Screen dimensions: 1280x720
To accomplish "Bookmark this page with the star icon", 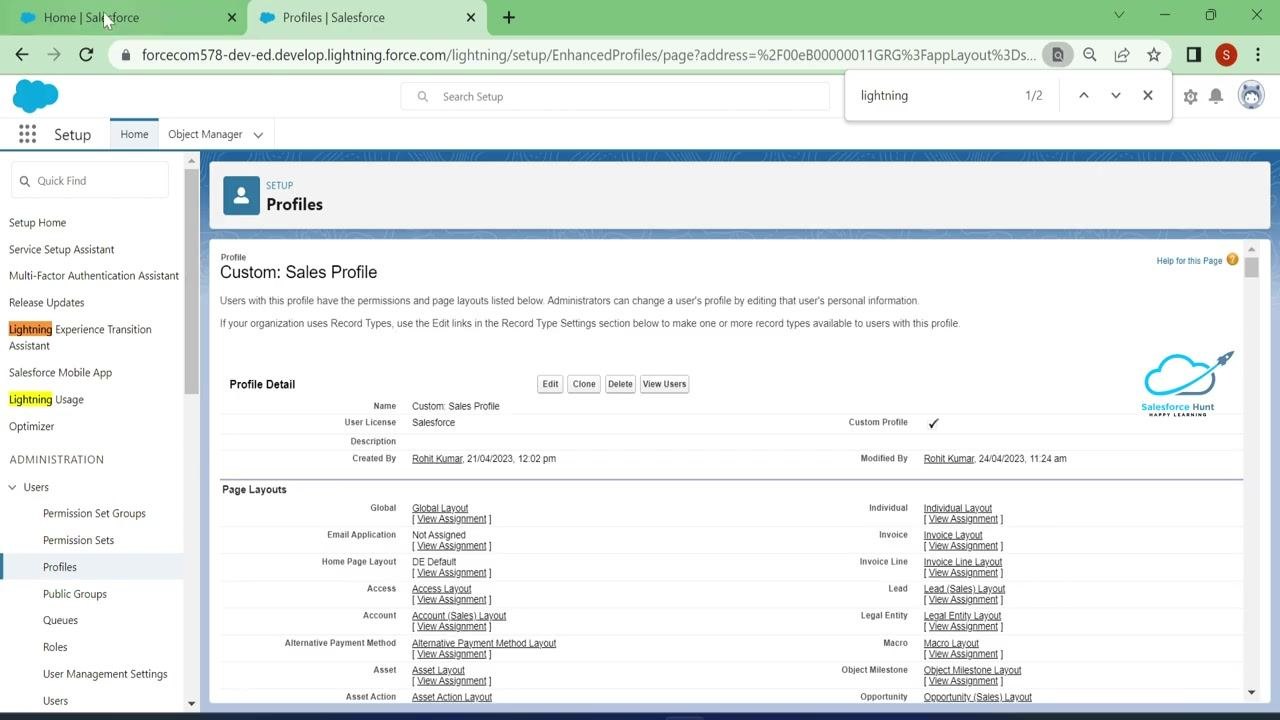I will (1154, 55).
